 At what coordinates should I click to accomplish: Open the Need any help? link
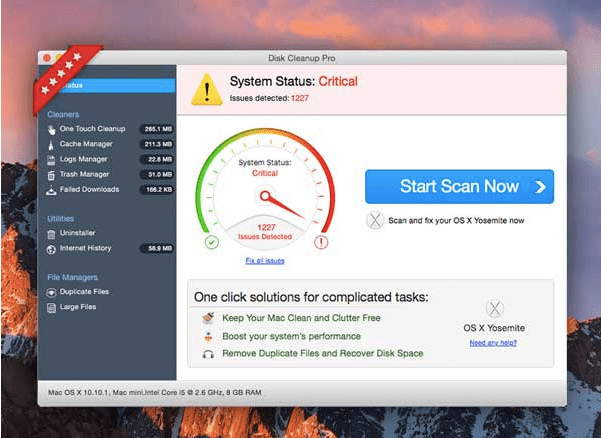coord(493,343)
